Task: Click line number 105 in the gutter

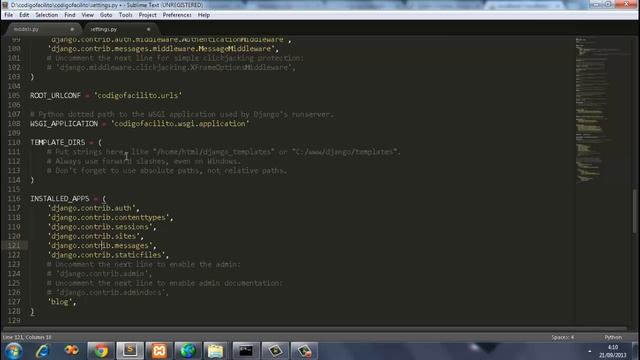Action: [14, 96]
